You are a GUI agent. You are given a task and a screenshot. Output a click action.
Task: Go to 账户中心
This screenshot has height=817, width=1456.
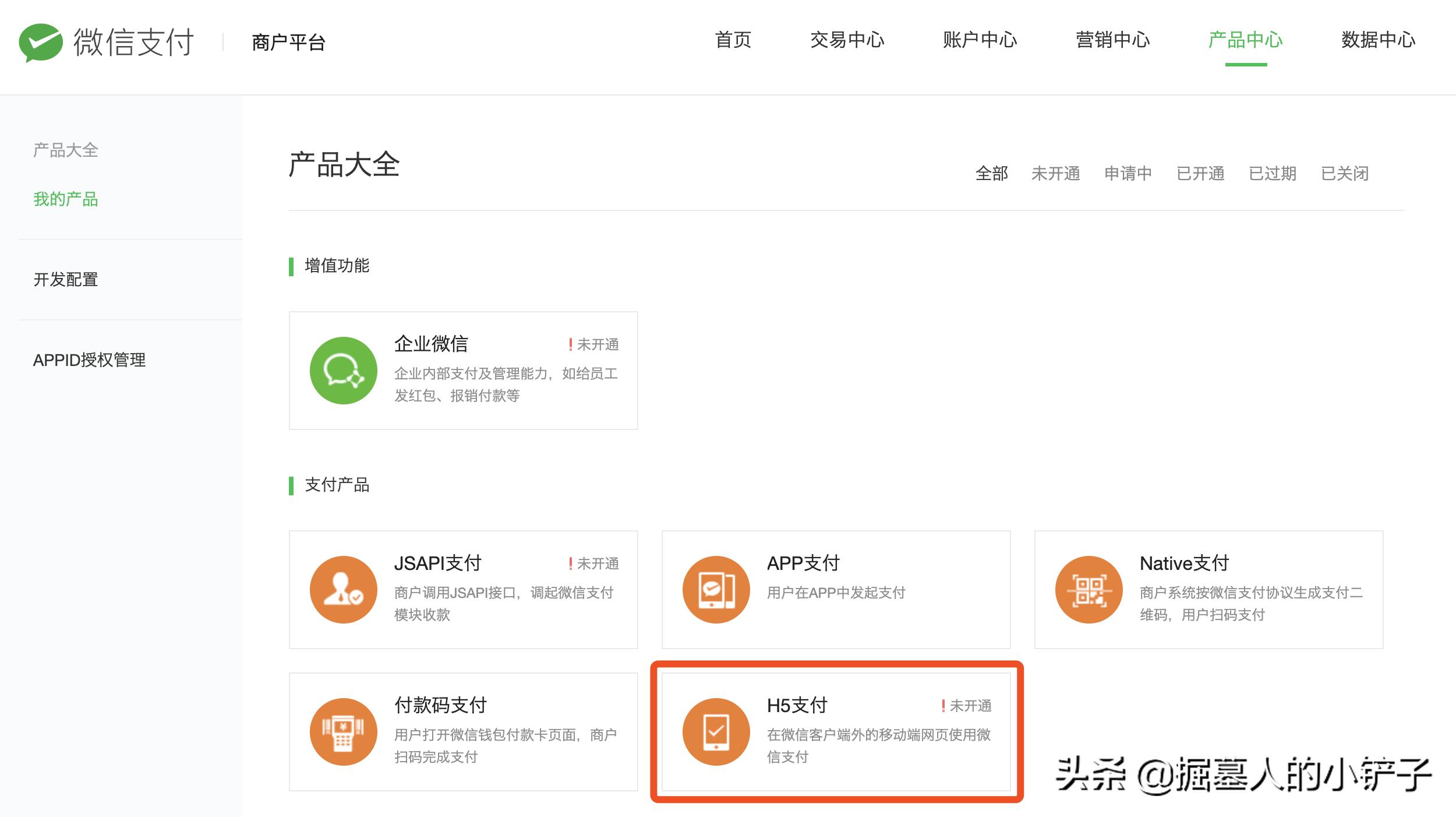click(978, 41)
